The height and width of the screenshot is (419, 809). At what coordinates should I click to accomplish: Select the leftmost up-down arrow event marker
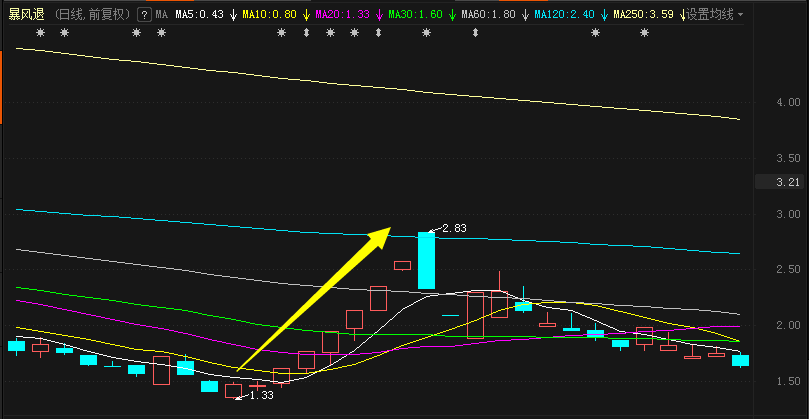pyautogui.click(x=306, y=33)
